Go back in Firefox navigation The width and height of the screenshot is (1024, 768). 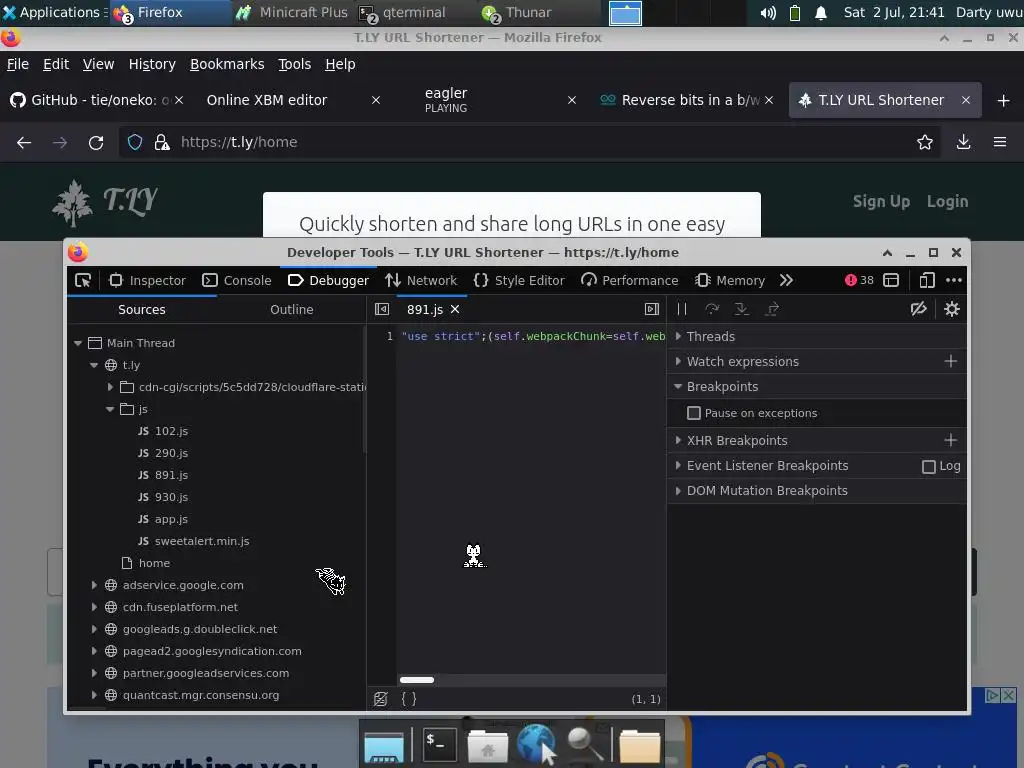[x=24, y=142]
